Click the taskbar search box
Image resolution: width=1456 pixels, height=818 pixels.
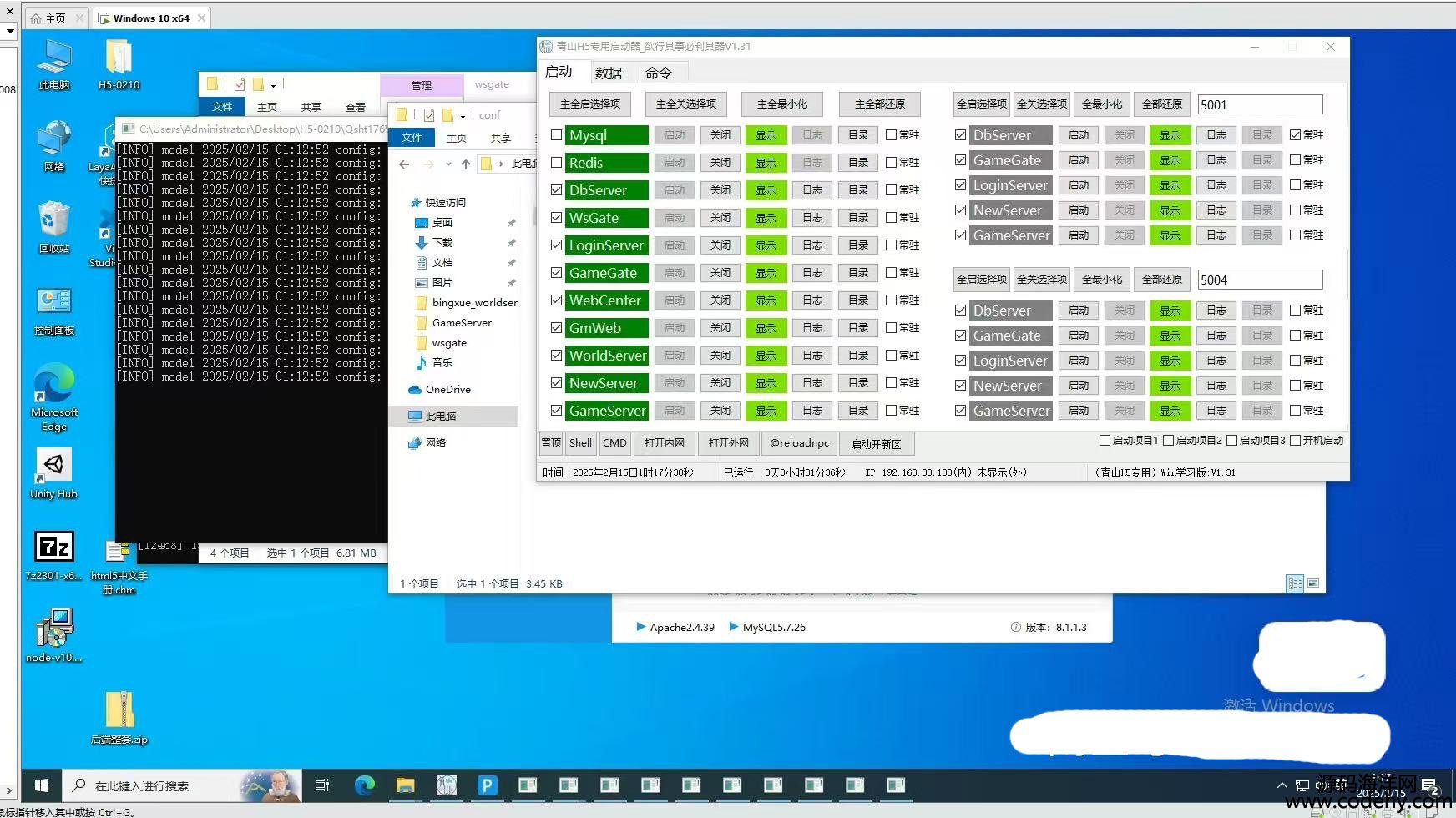click(x=182, y=785)
